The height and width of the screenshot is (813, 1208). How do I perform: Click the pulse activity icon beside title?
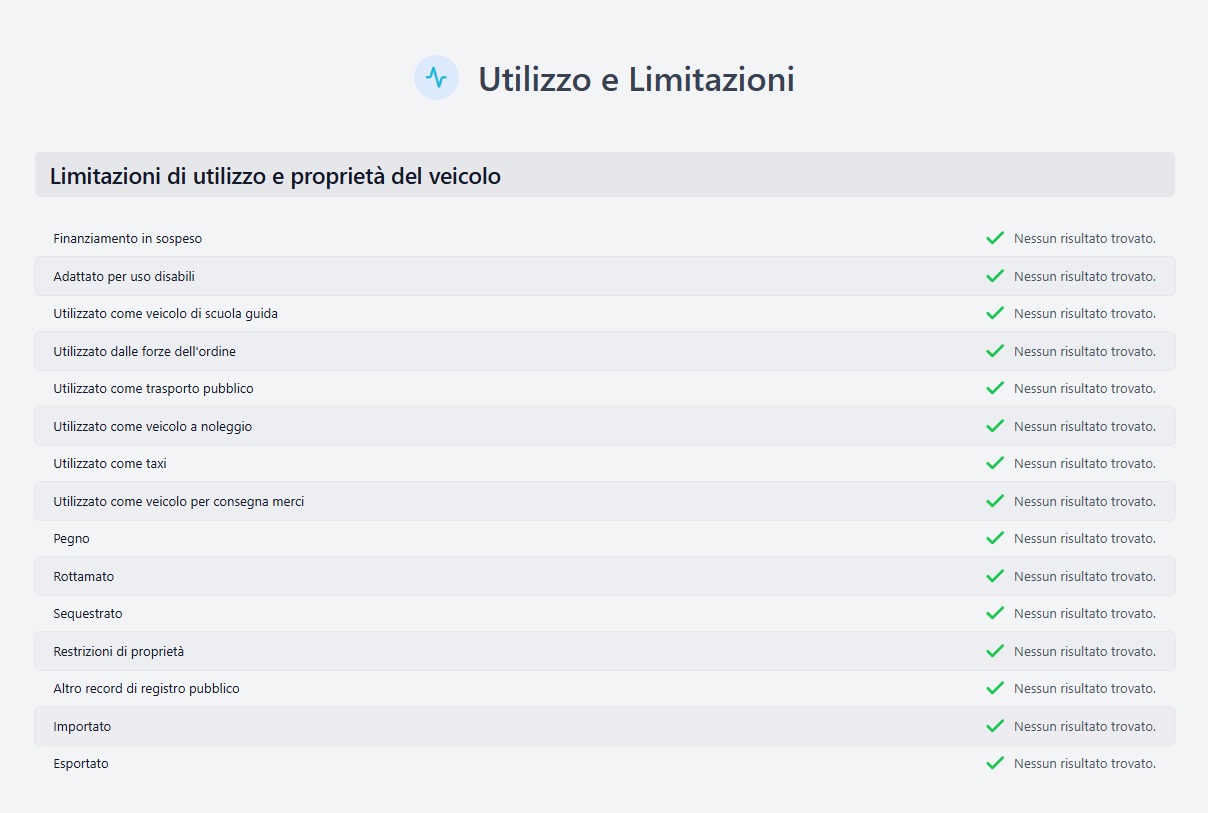click(436, 78)
